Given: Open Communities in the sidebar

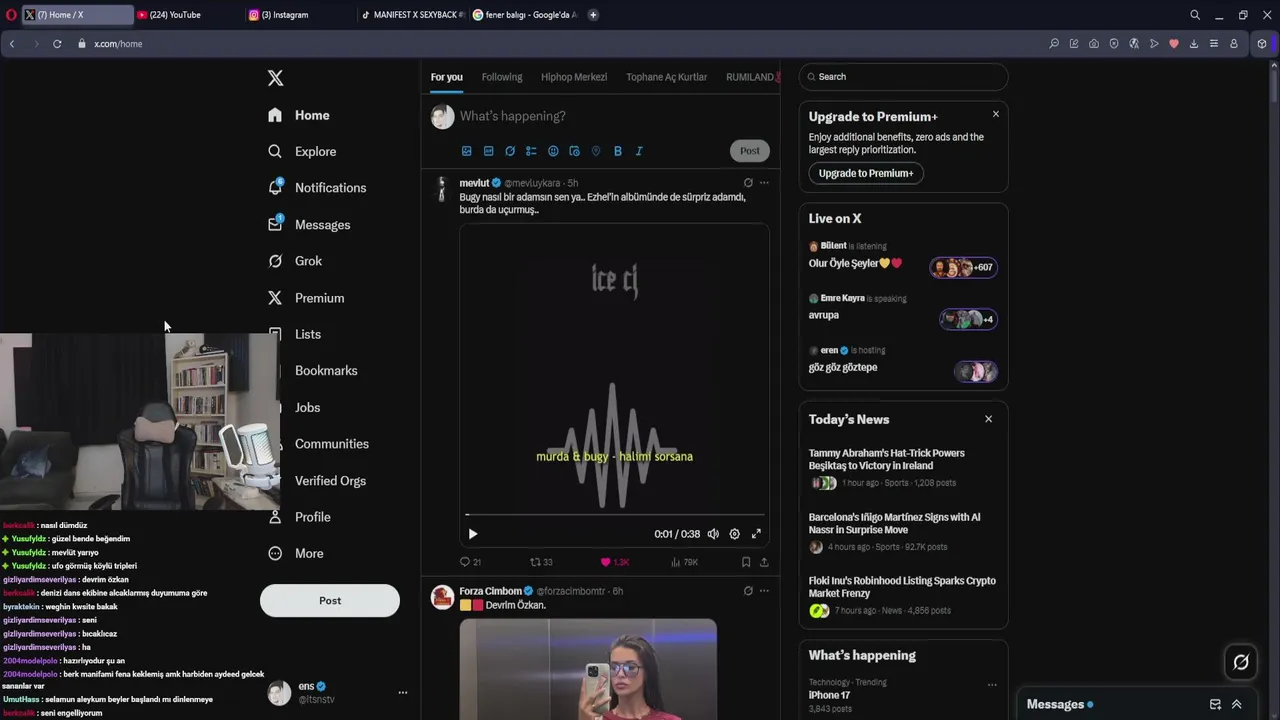Looking at the screenshot, I should click(331, 444).
